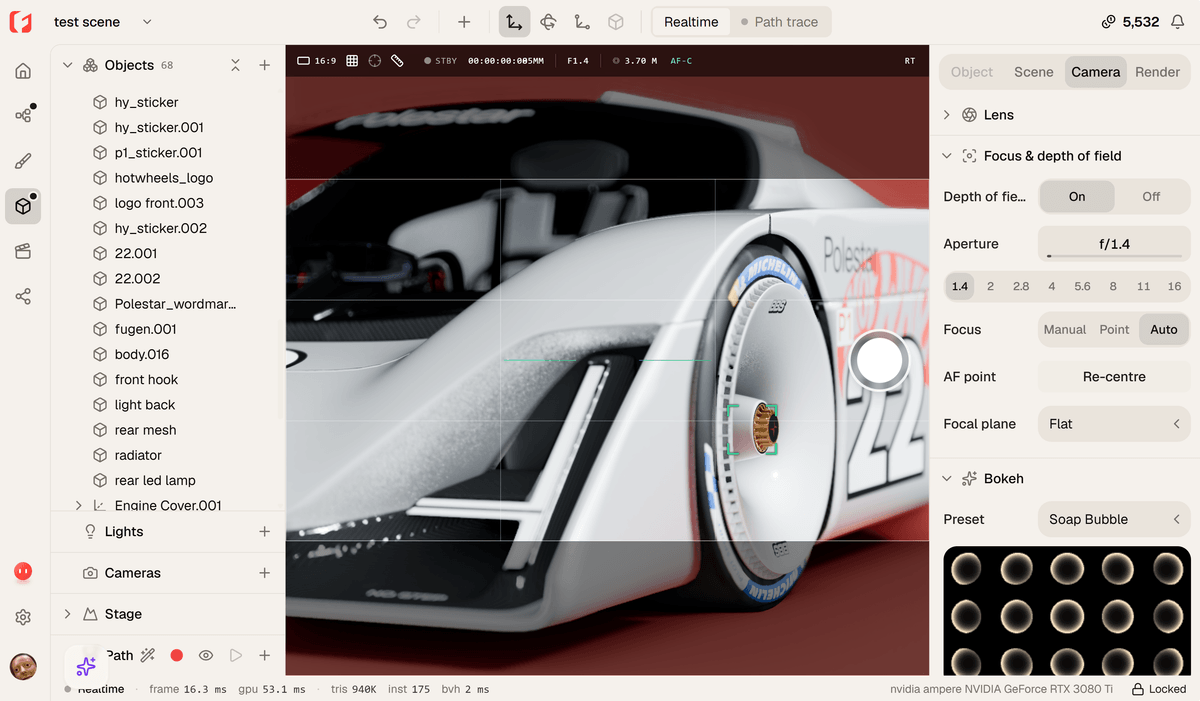The height and width of the screenshot is (701, 1200).
Task: Open the share sidebar icon
Action: point(23,296)
